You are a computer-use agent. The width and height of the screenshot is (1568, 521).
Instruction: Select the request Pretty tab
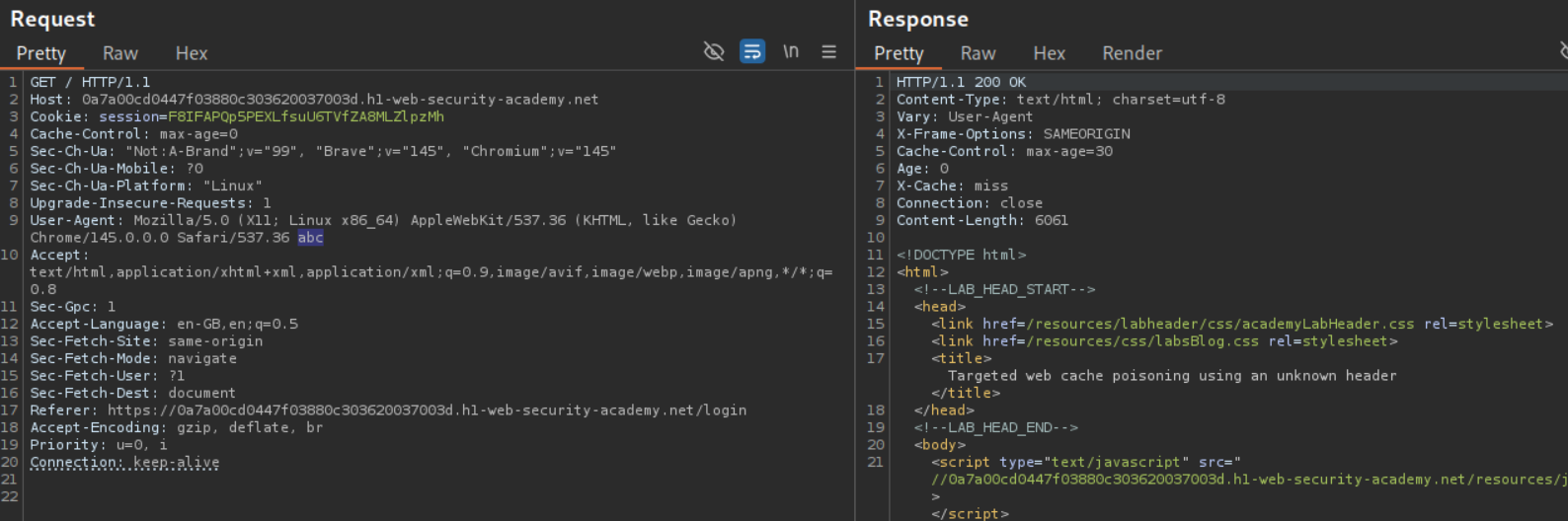click(40, 53)
